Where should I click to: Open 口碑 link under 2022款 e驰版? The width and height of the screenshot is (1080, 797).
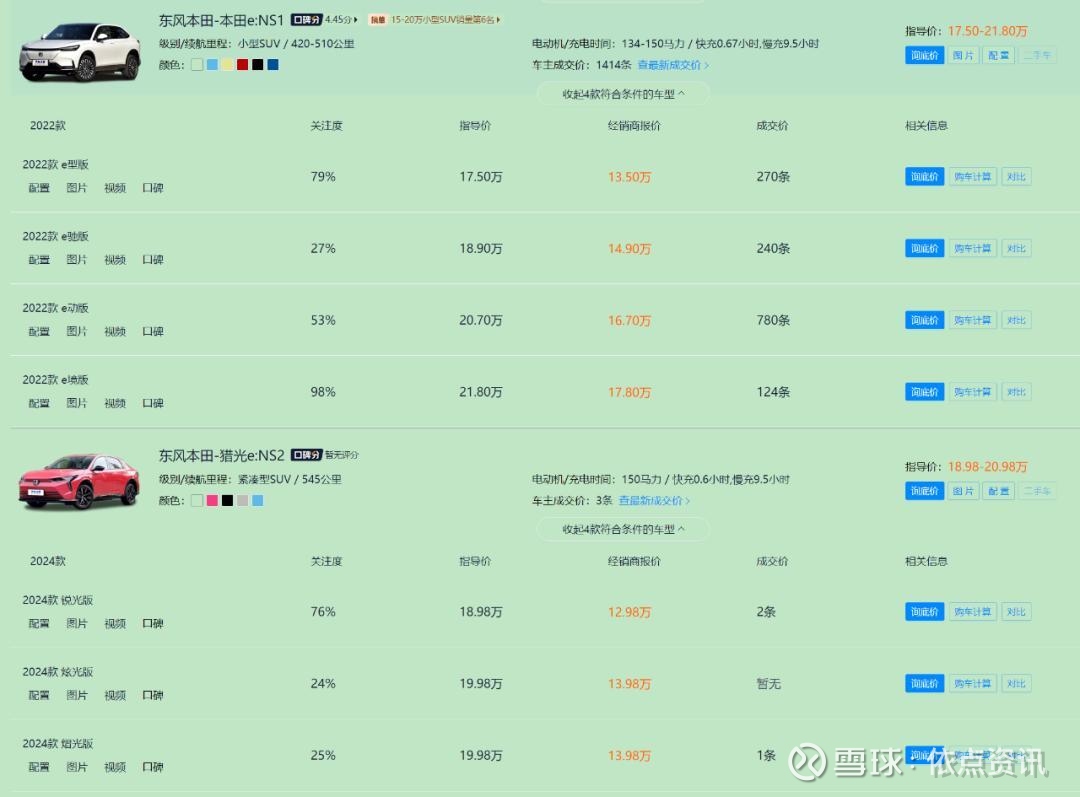tap(152, 260)
